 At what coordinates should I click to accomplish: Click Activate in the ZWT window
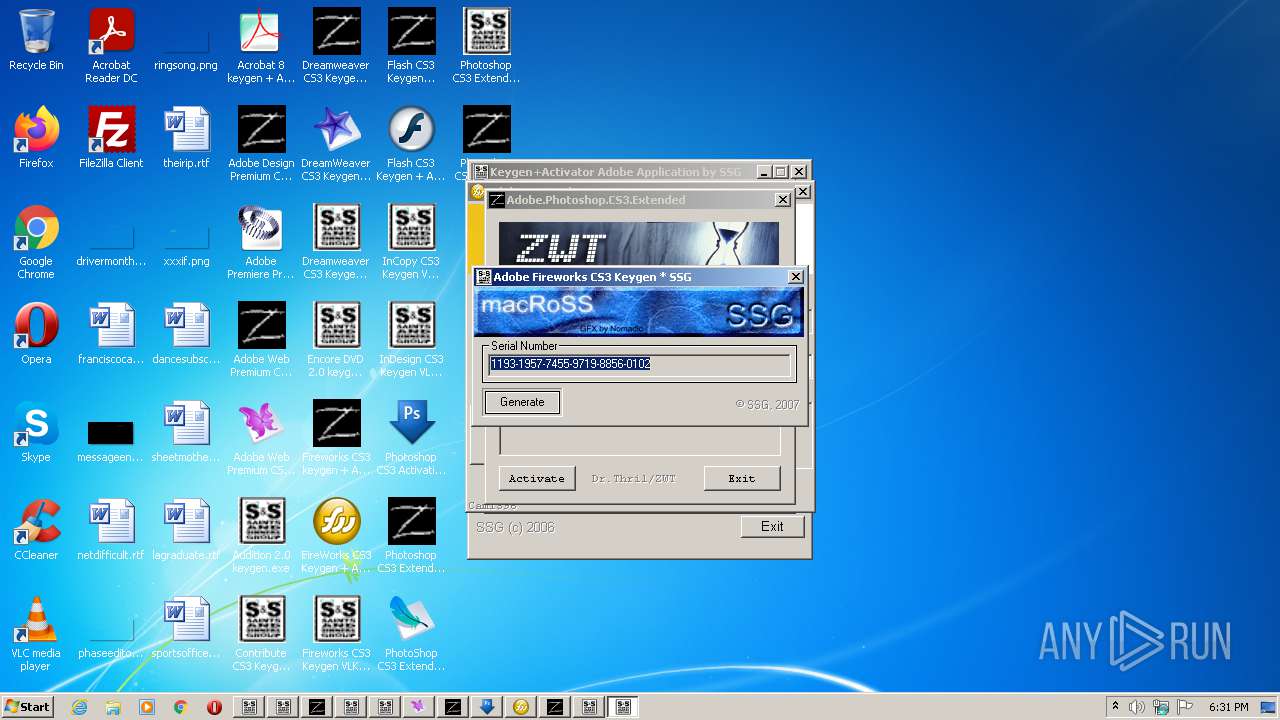pos(537,478)
